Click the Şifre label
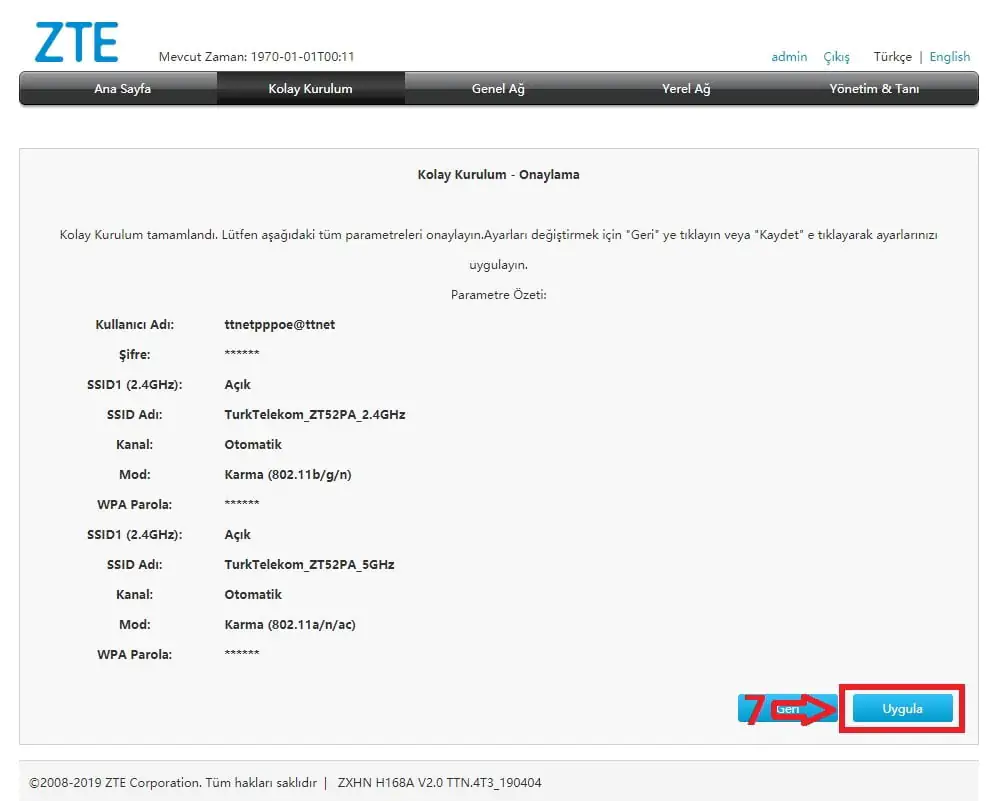This screenshot has height=801, width=988. coord(134,354)
